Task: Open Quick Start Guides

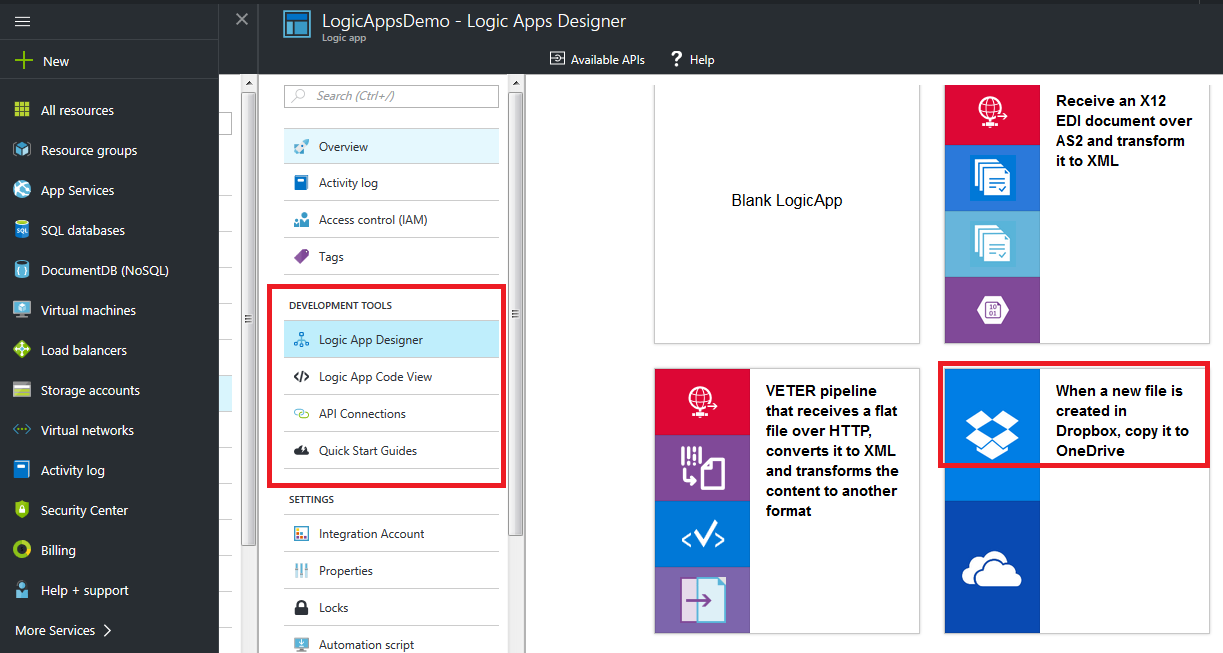Action: (391, 451)
